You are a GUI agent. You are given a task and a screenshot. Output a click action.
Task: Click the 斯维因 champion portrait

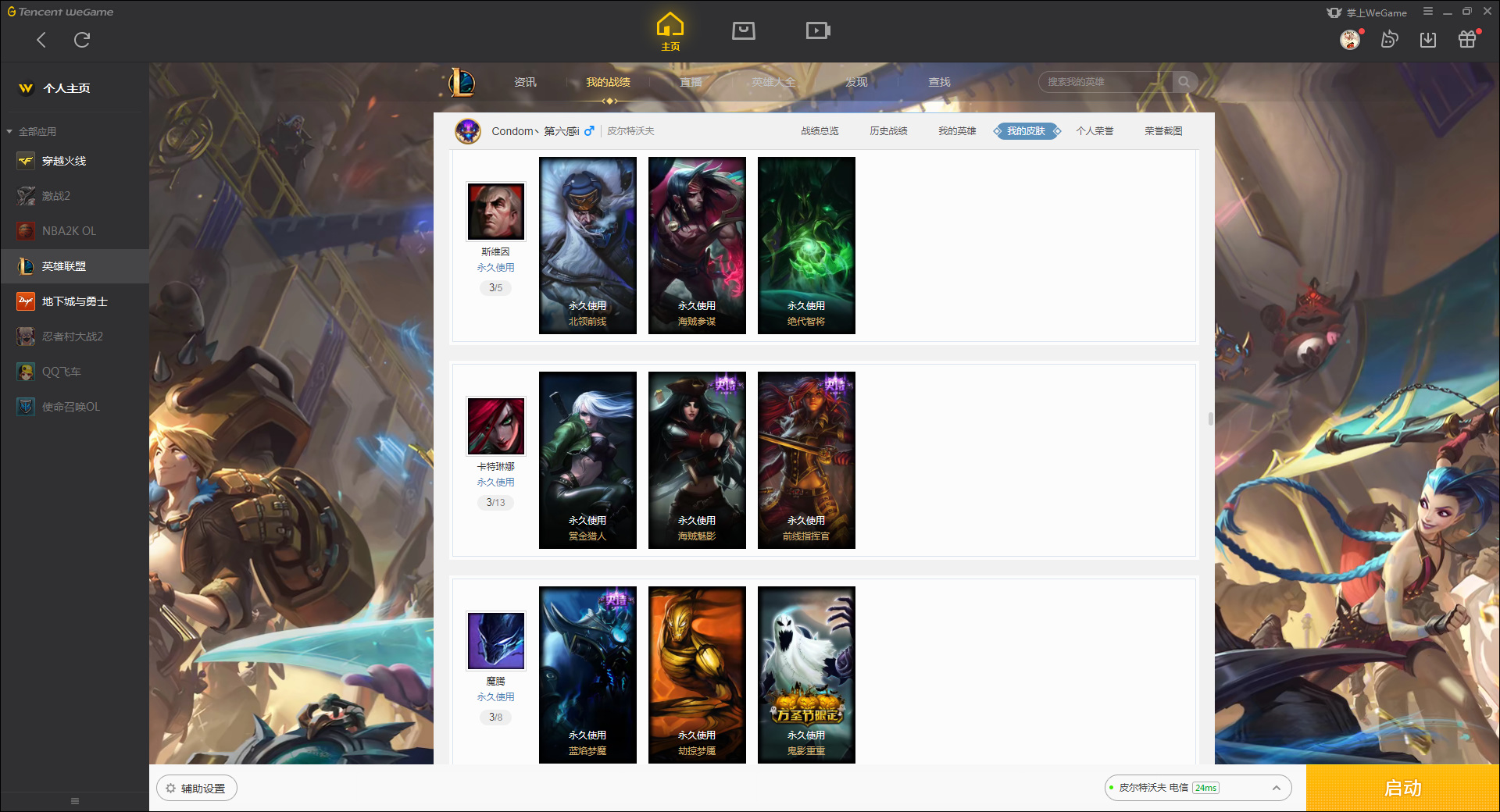(496, 212)
